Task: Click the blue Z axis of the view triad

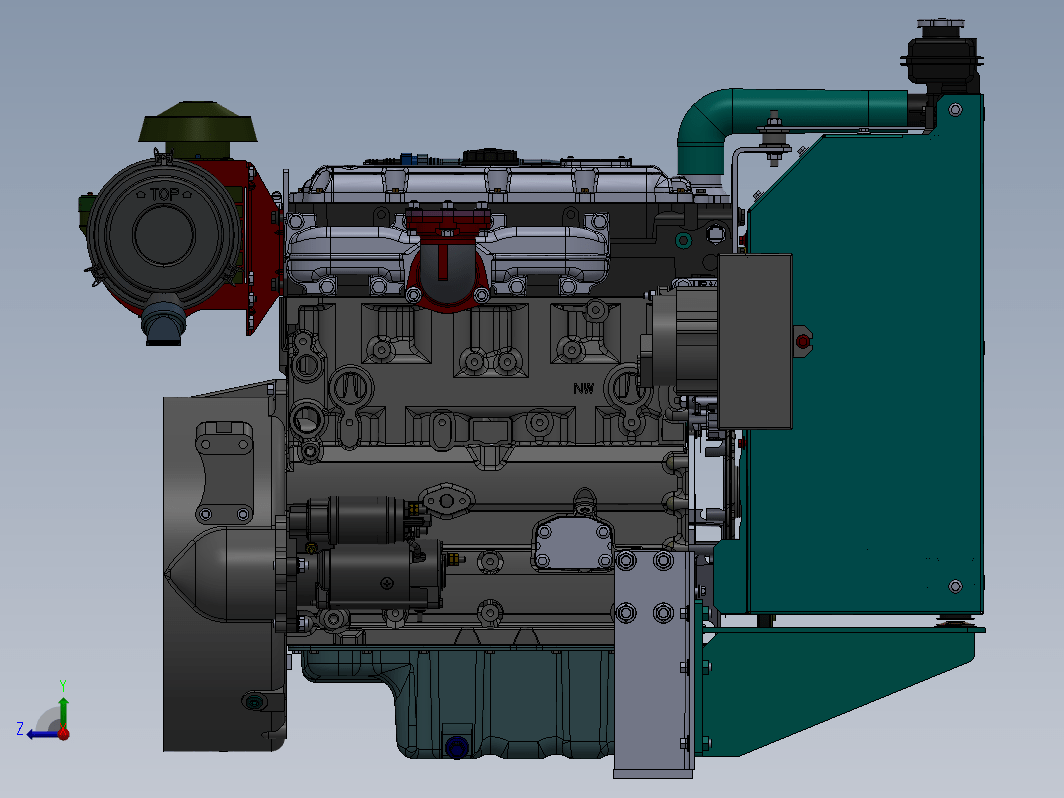Action: (x=42, y=734)
